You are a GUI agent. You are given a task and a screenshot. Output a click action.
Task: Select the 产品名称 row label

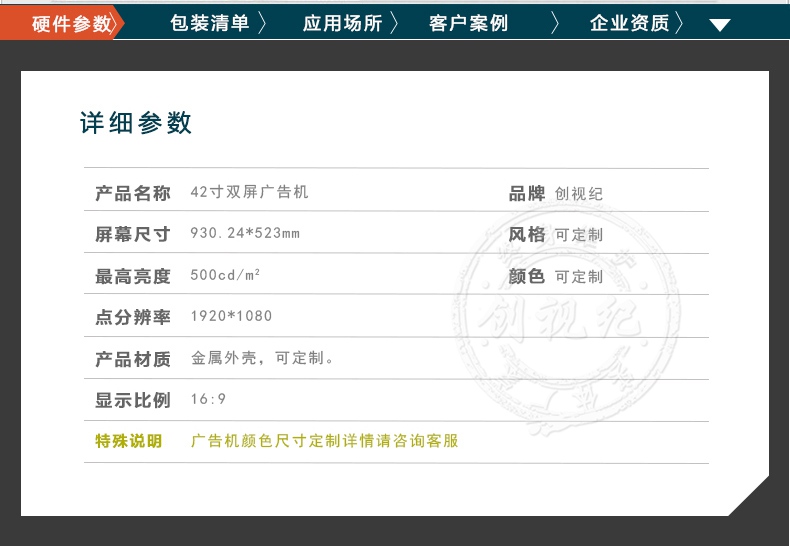click(x=133, y=193)
